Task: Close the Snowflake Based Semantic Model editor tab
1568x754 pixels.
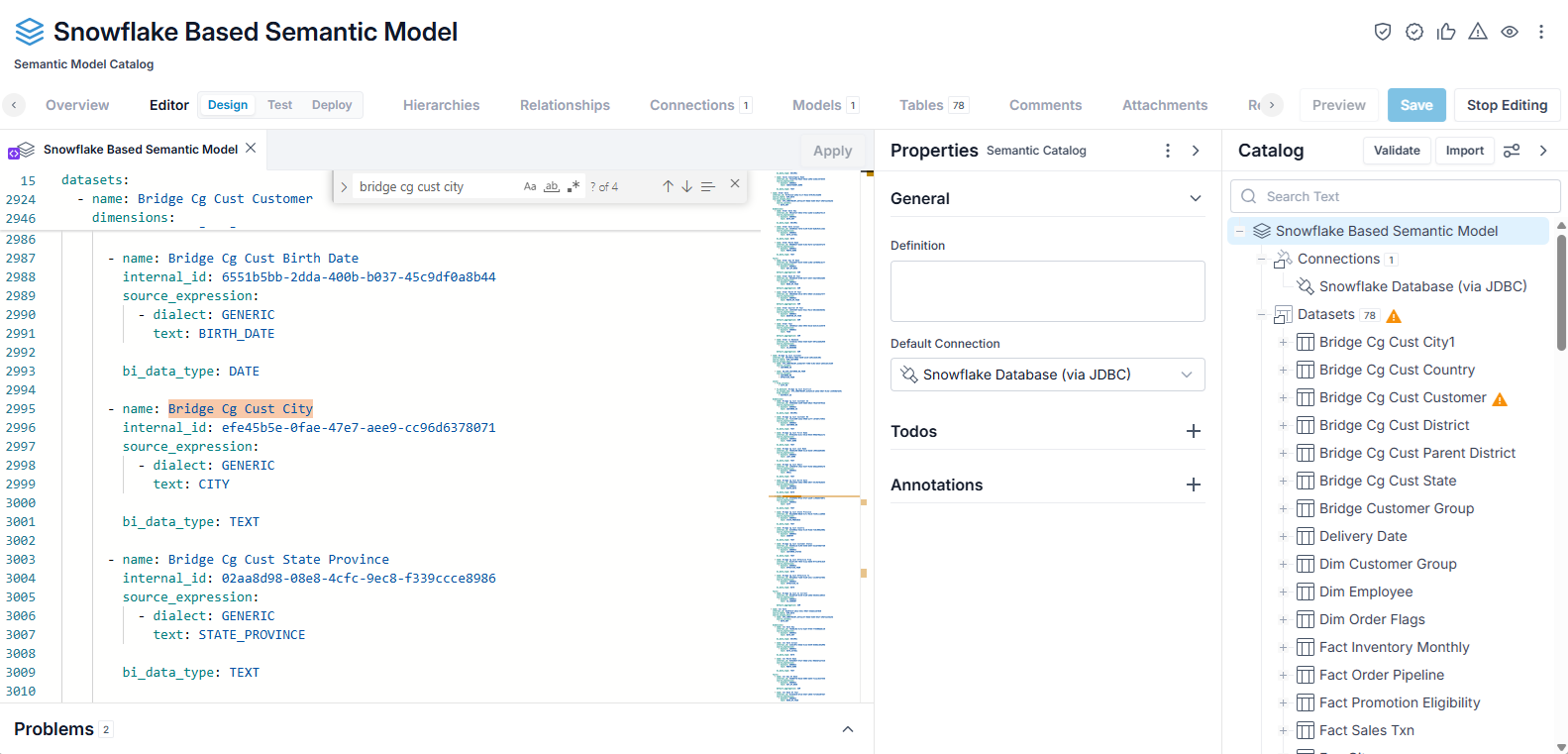Action: coord(251,148)
